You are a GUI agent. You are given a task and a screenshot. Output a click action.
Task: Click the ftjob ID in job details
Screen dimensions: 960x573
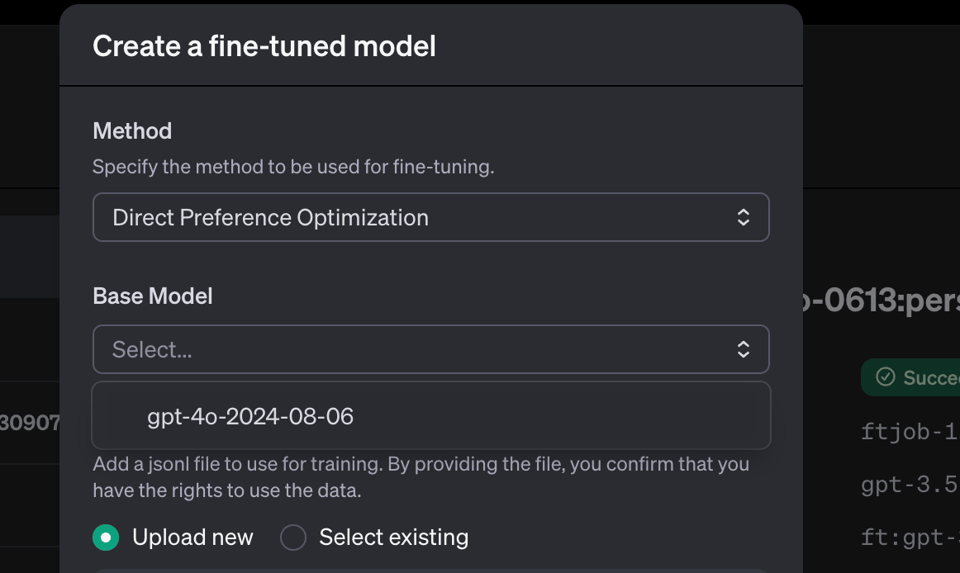coord(908,432)
